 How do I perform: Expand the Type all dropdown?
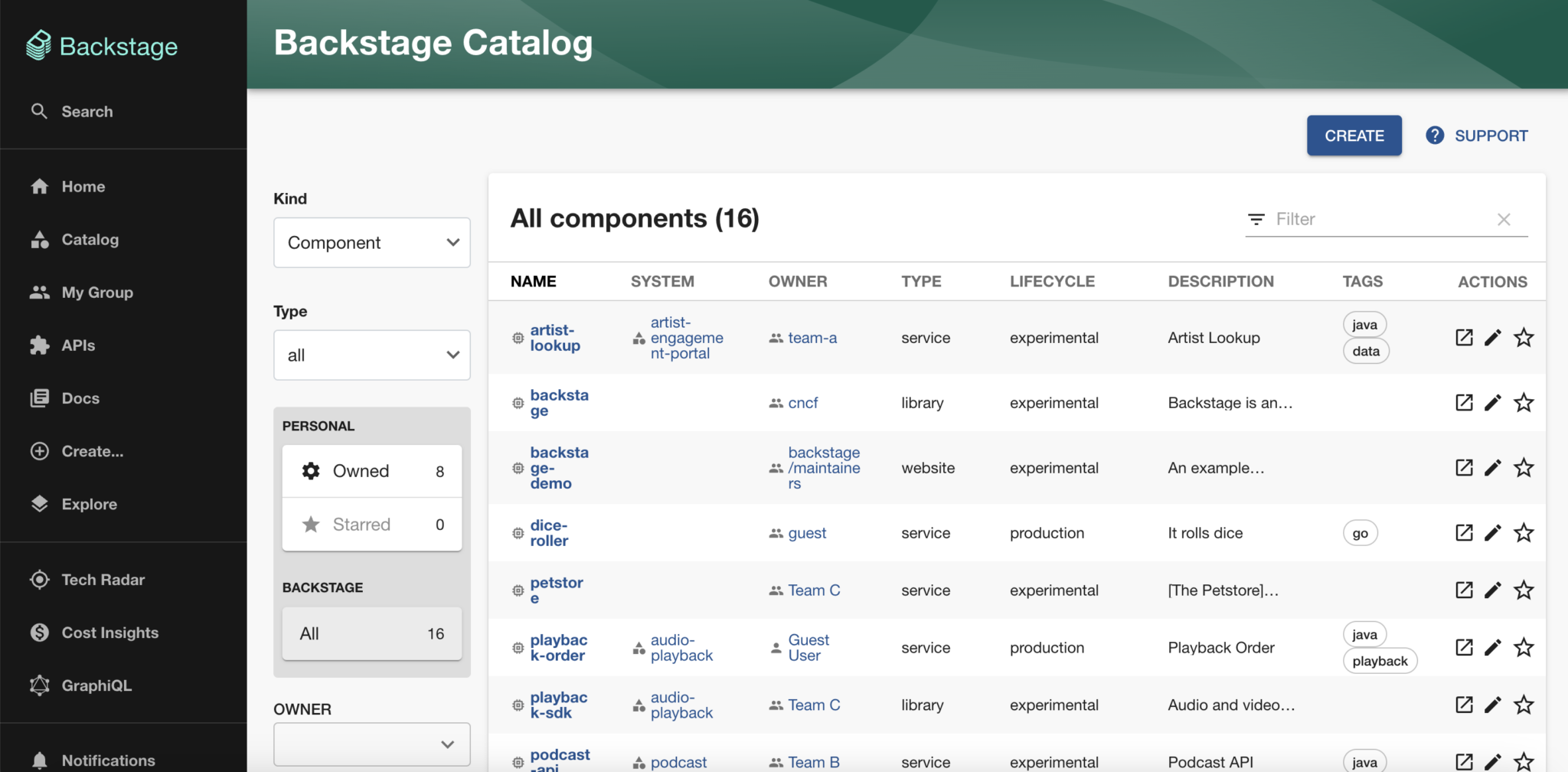[372, 355]
